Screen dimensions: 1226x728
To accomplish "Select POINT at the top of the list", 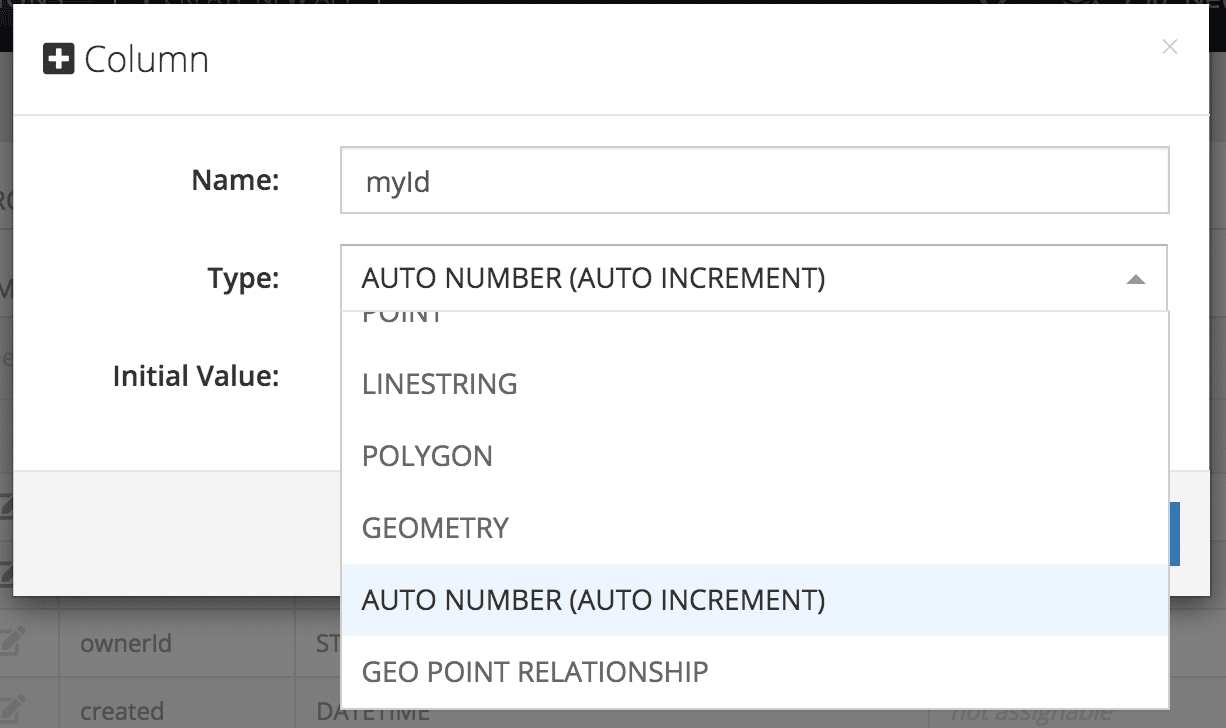I will tap(400, 315).
